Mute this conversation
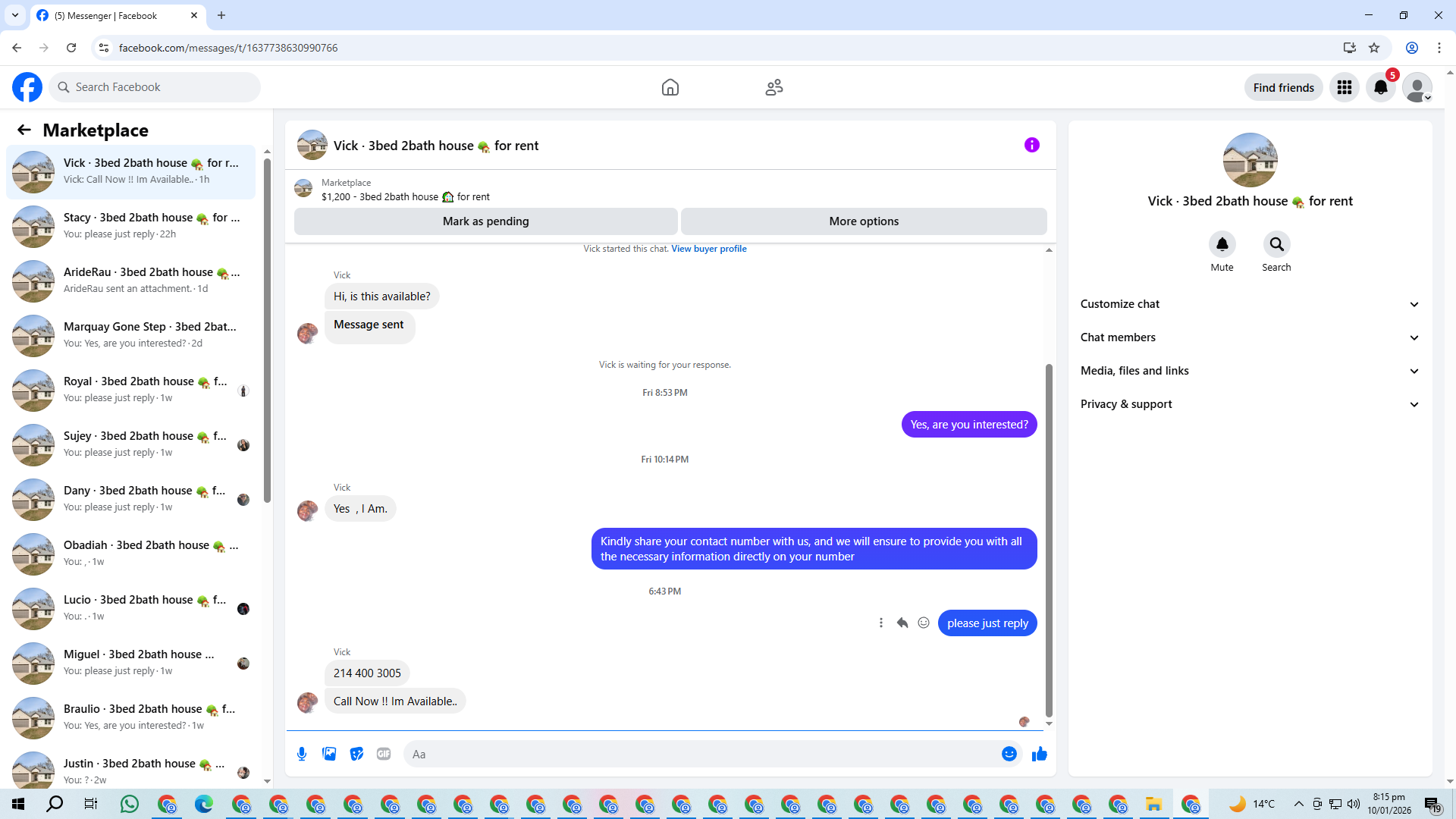1456x819 pixels. (x=1222, y=245)
